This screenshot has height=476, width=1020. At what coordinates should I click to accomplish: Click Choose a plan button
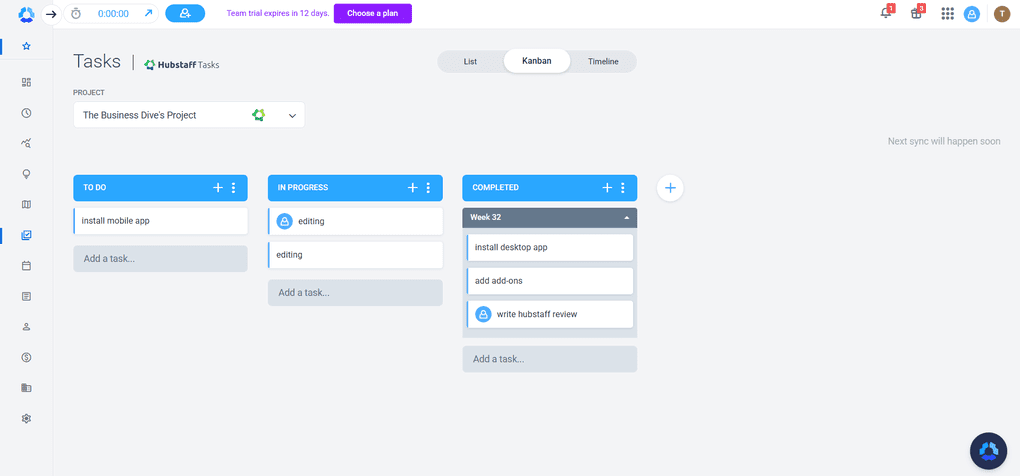[373, 13]
